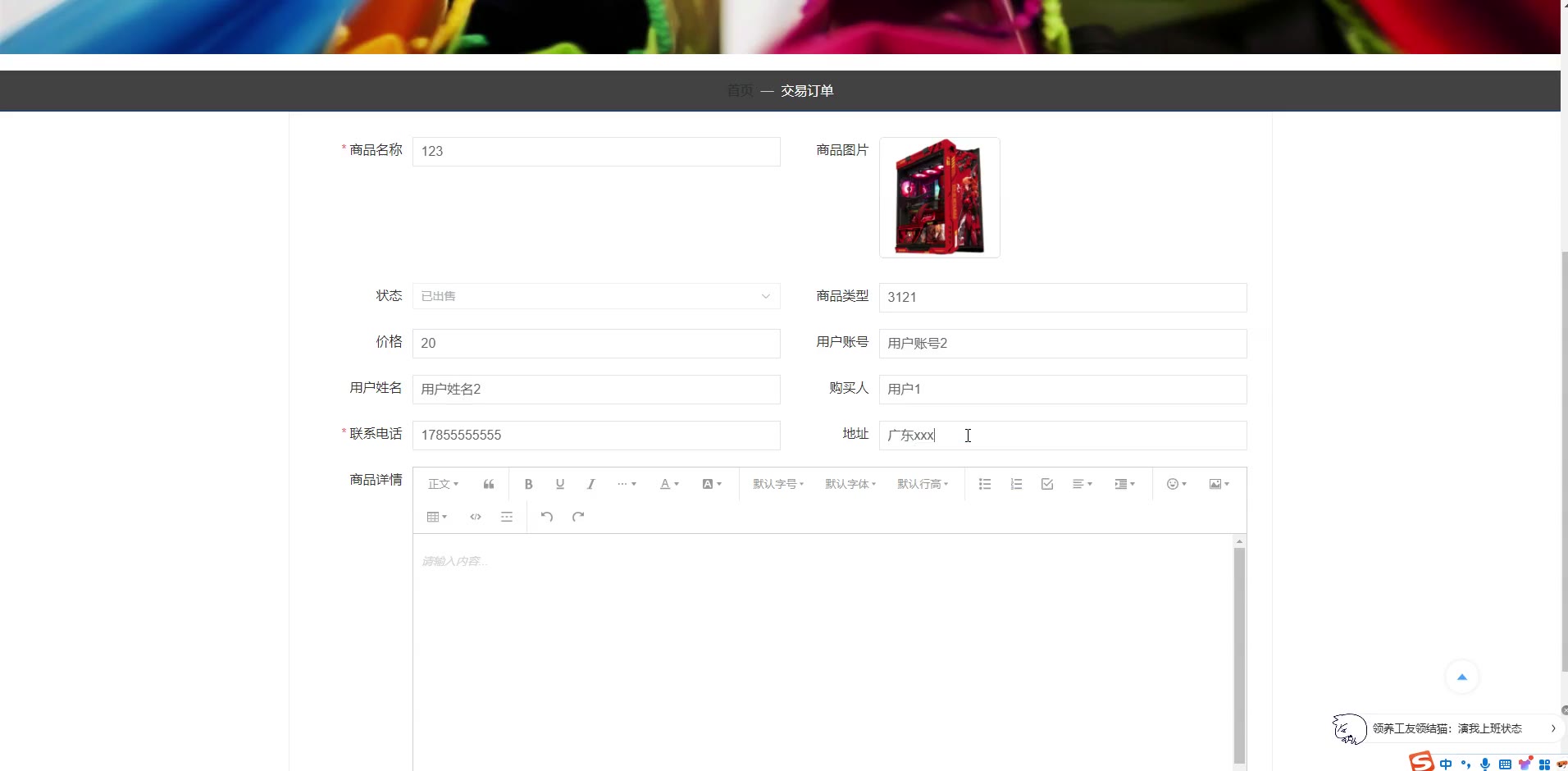Image resolution: width=1568 pixels, height=771 pixels.
Task: Undo the last editor action
Action: (547, 517)
